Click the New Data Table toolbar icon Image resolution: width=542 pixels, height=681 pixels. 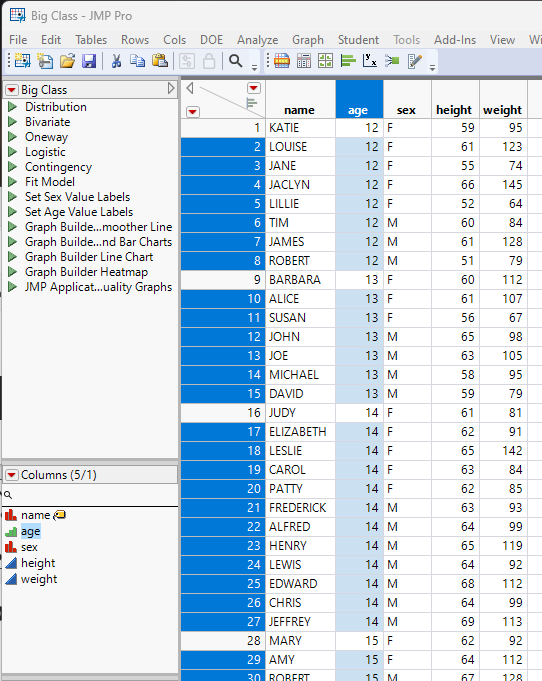[23, 61]
